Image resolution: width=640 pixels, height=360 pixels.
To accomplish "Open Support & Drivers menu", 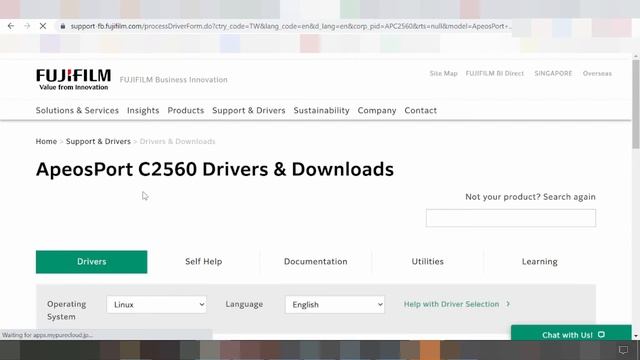I will coord(249,111).
